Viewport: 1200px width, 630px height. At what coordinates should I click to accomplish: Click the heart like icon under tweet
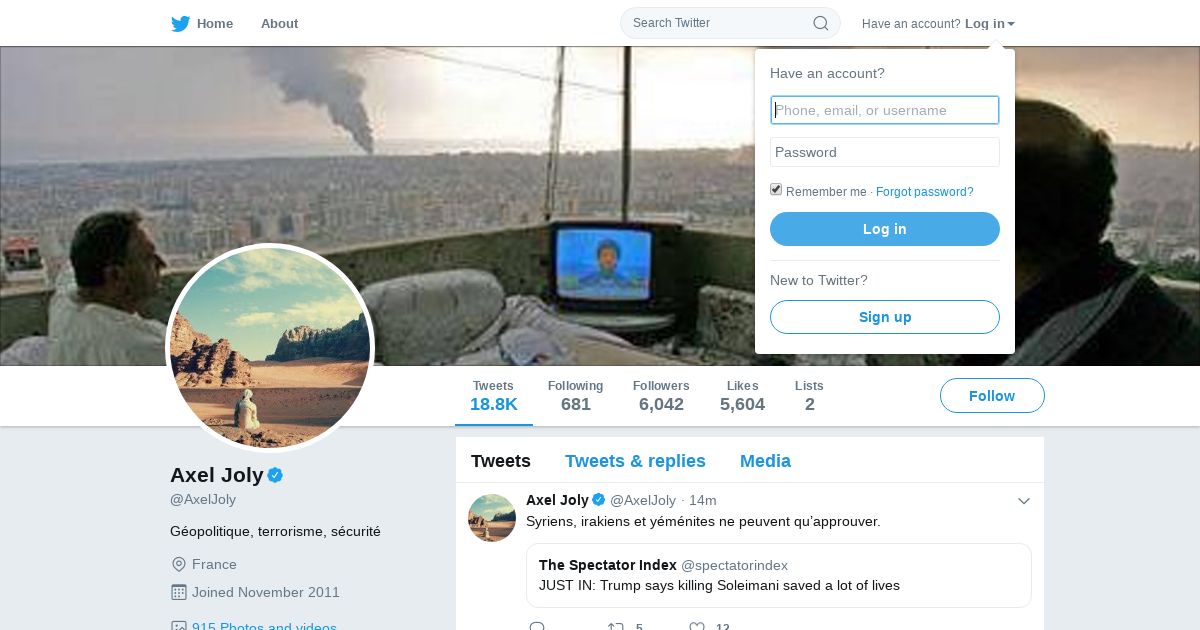pyautogui.click(x=697, y=627)
